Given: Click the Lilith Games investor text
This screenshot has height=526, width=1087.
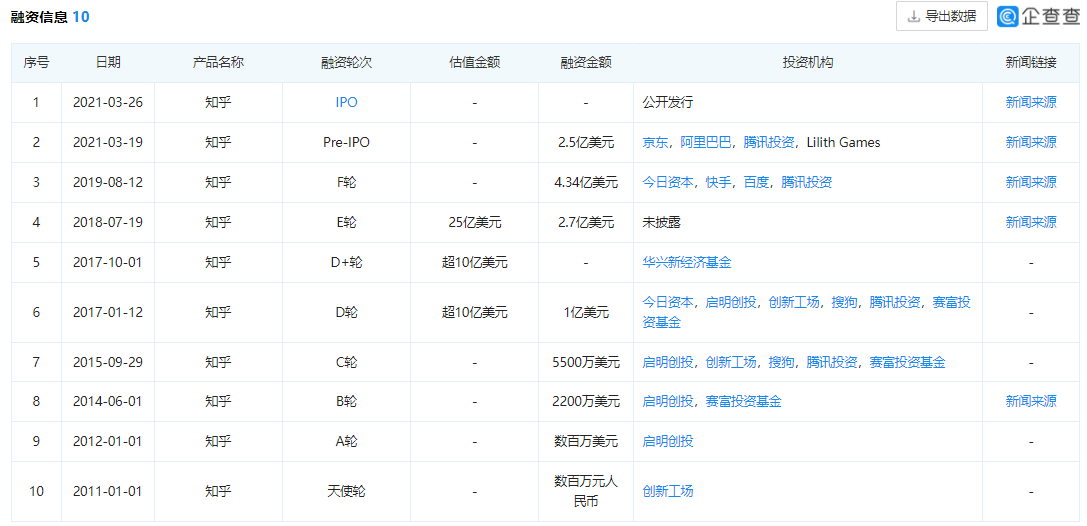Looking at the screenshot, I should tap(843, 143).
